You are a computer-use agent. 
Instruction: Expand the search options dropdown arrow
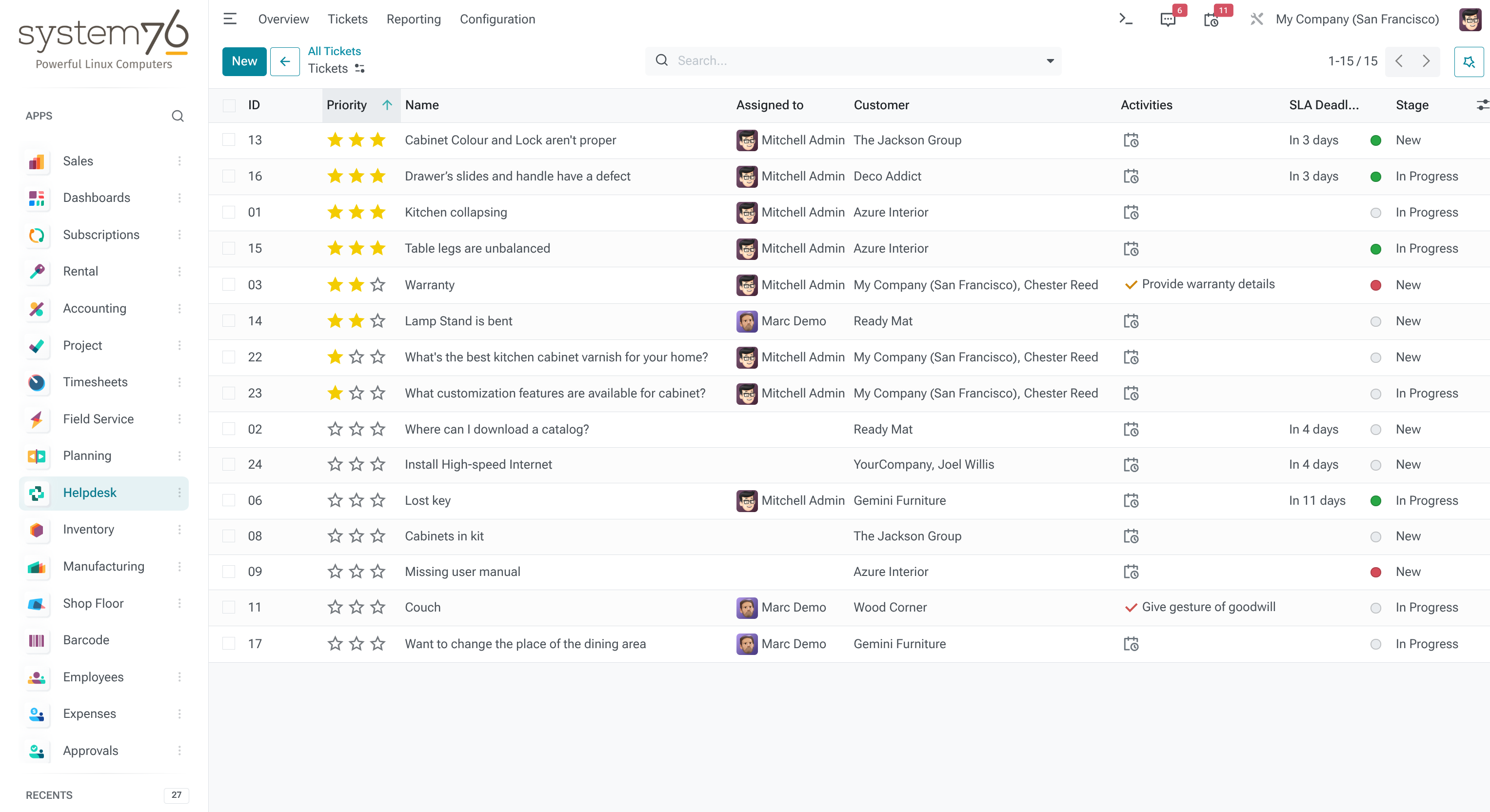[1050, 61]
